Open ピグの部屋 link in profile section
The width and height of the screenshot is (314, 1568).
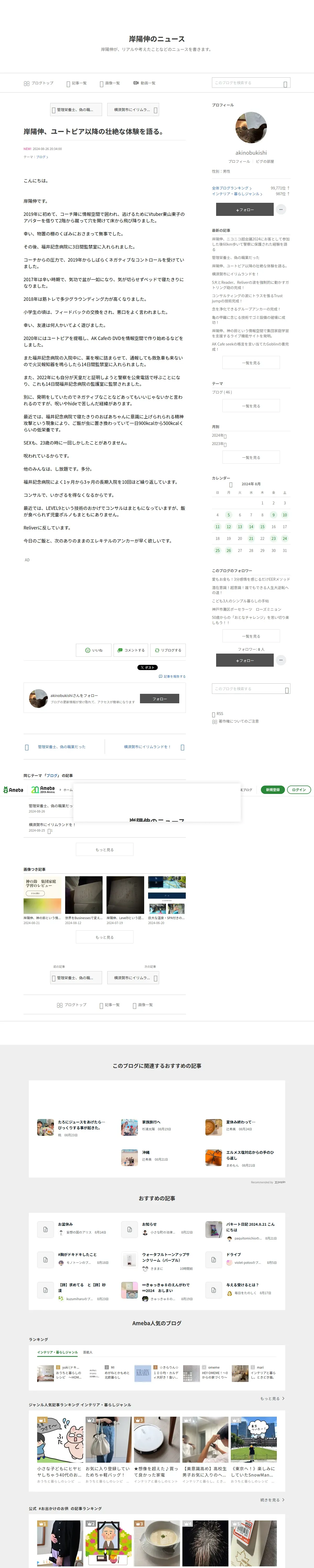click(x=265, y=161)
